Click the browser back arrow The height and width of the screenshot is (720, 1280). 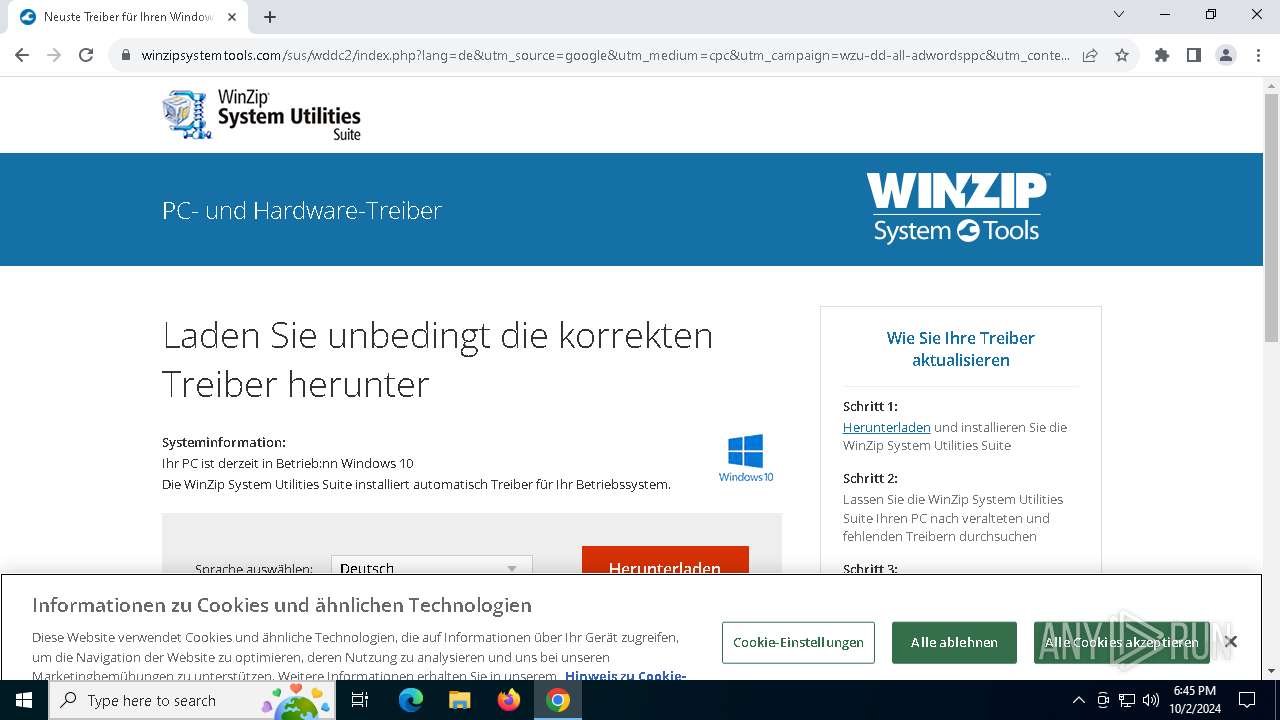click(22, 55)
